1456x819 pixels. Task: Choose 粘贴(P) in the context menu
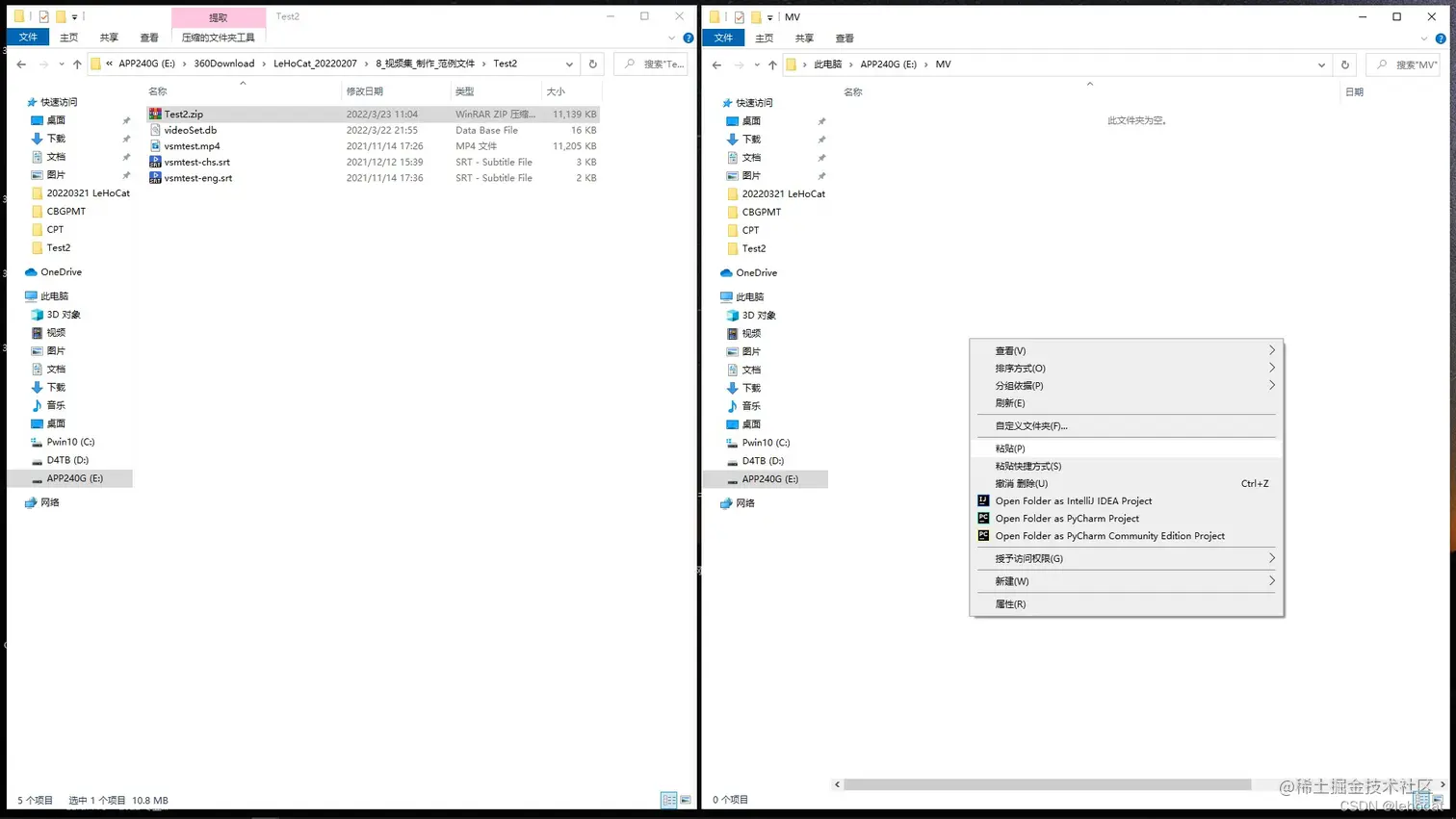coord(1127,448)
